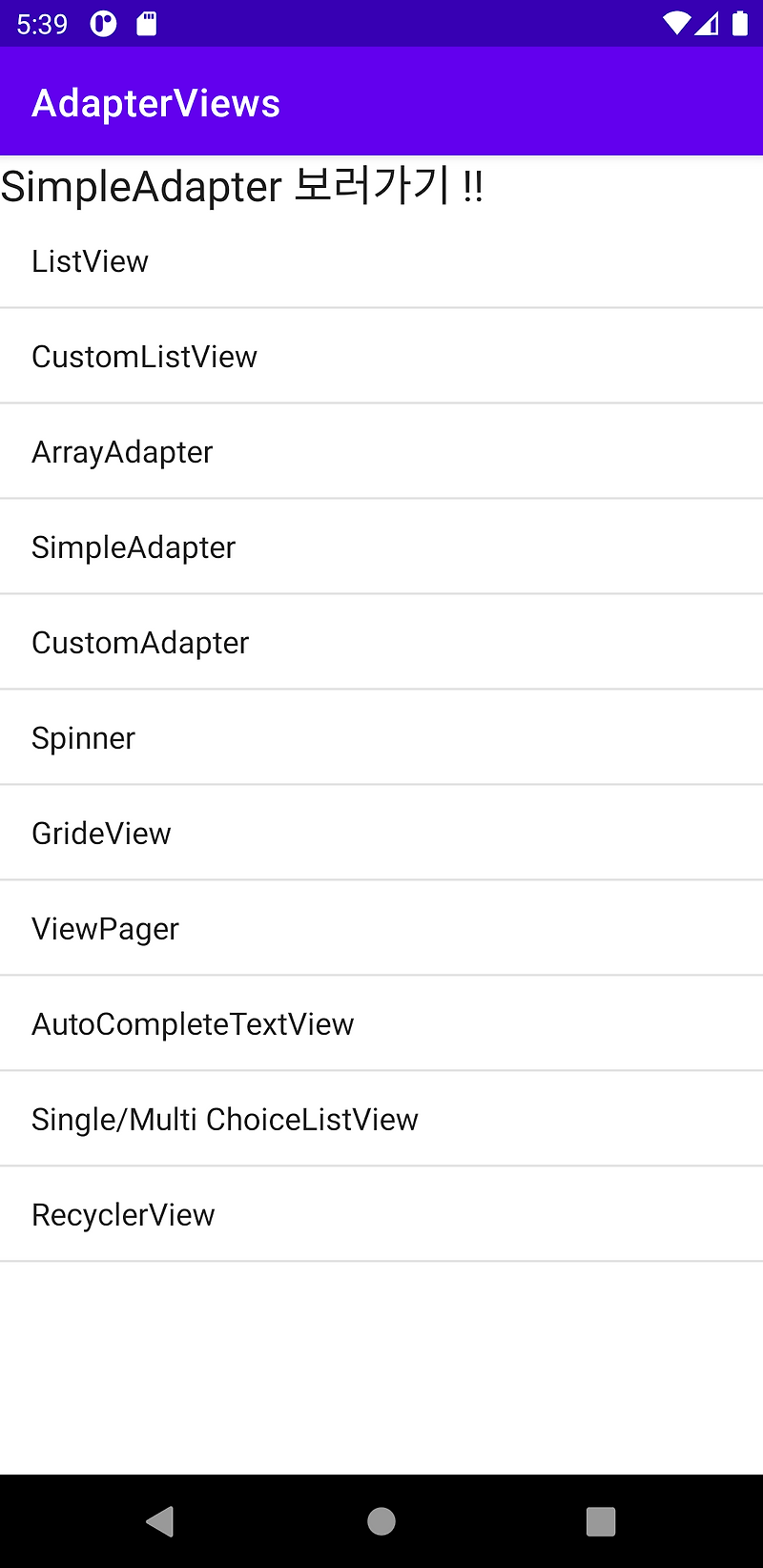Select the AutoCompleteTextView item
The height and width of the screenshot is (1568, 763).
point(193,1022)
